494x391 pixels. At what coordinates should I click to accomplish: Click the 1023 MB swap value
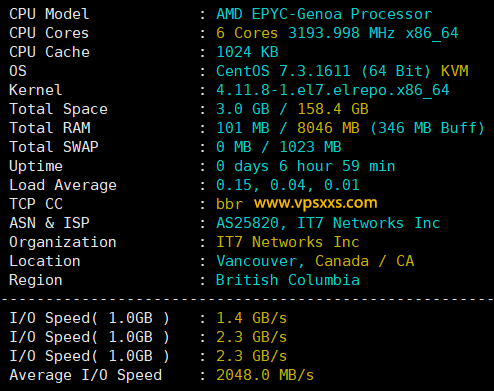(x=310, y=147)
